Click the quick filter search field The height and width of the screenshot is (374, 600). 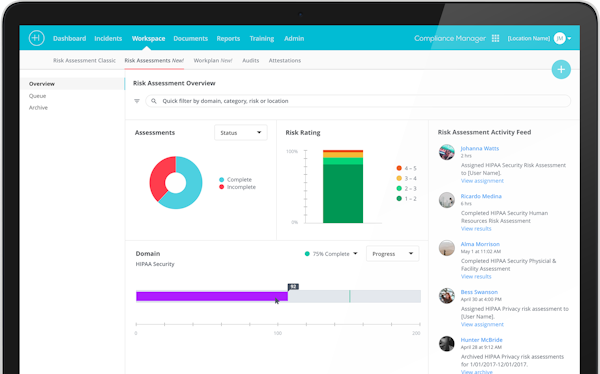click(358, 101)
